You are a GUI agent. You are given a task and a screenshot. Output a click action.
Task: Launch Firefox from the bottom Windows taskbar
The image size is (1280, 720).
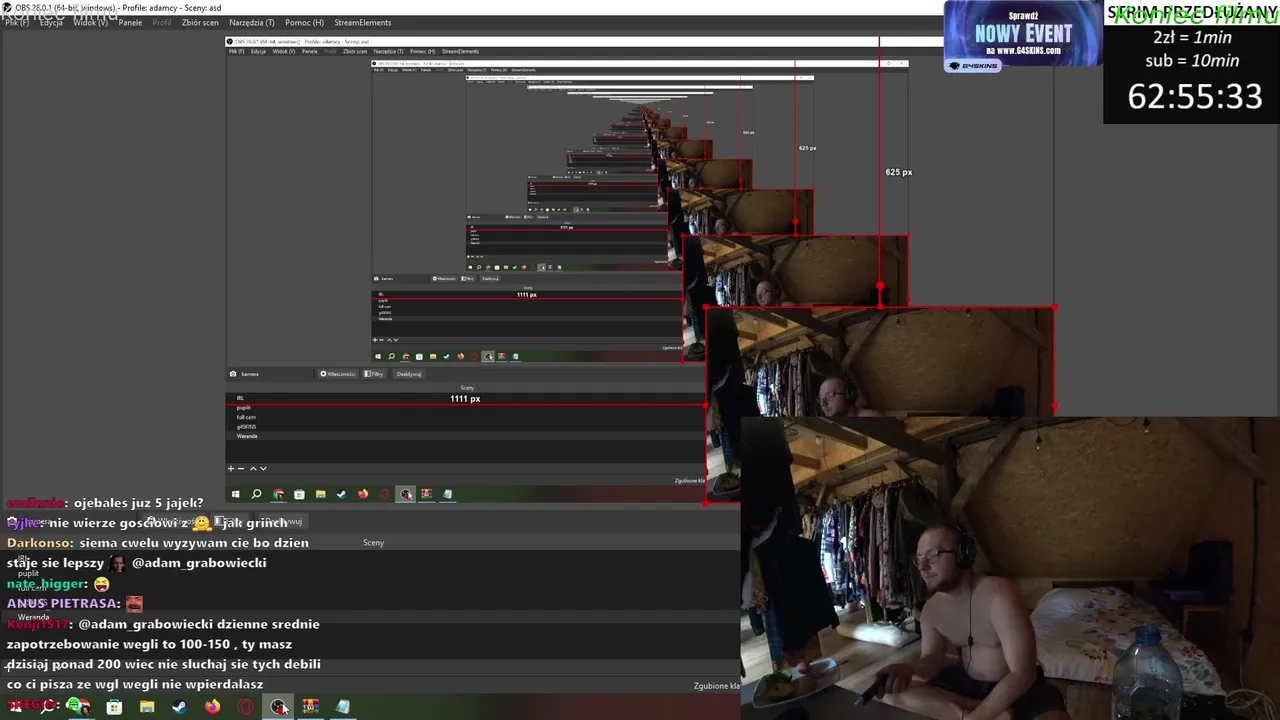click(x=212, y=707)
